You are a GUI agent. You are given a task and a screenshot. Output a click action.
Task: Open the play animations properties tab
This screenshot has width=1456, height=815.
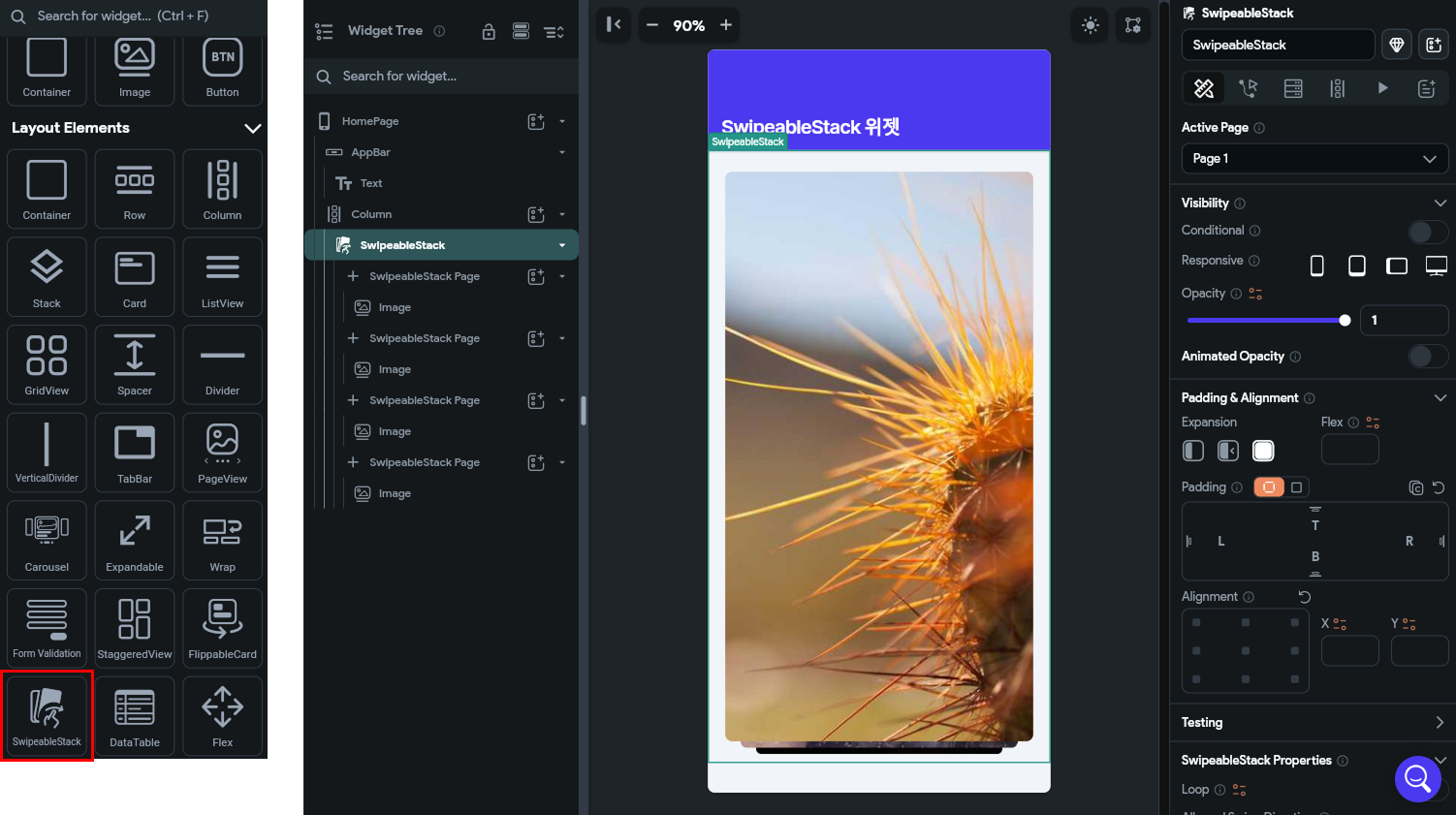click(x=1382, y=88)
